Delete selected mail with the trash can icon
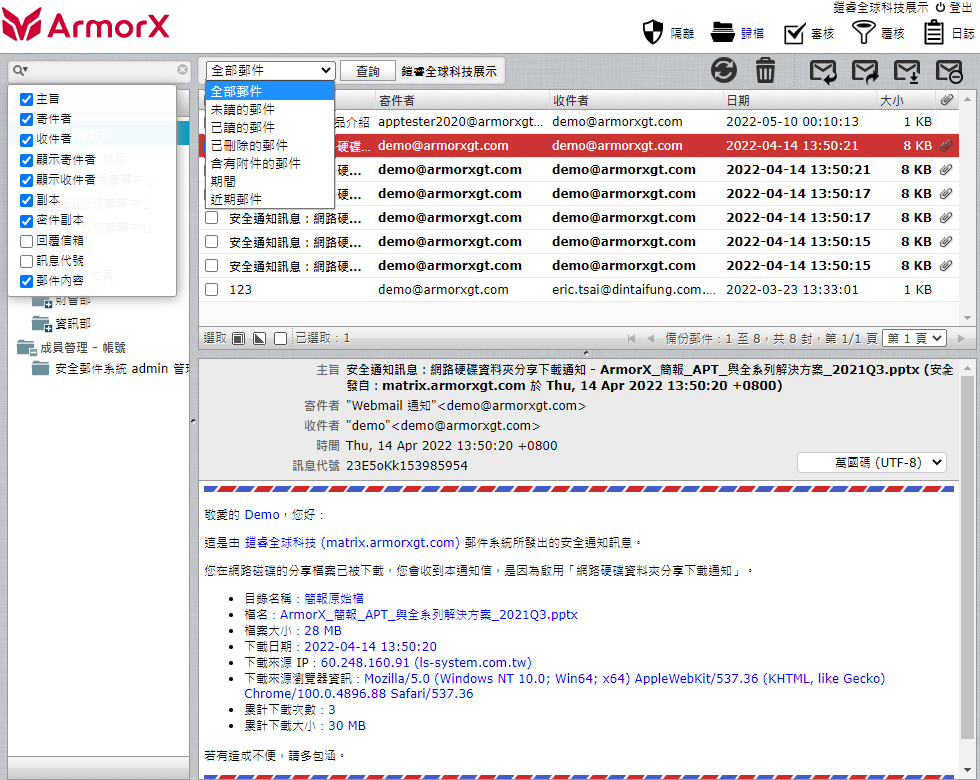Viewport: 980px width, 780px height. click(765, 71)
